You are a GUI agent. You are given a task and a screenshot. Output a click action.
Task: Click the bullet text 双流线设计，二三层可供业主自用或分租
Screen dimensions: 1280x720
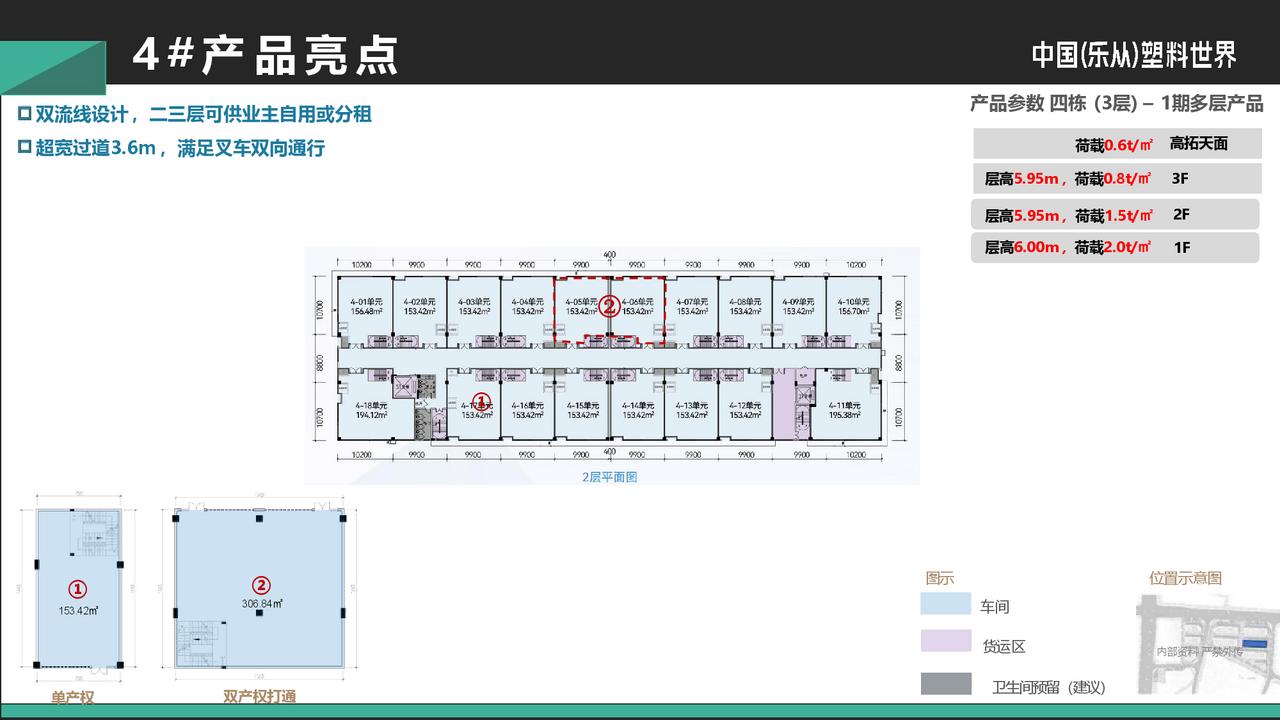tap(204, 114)
